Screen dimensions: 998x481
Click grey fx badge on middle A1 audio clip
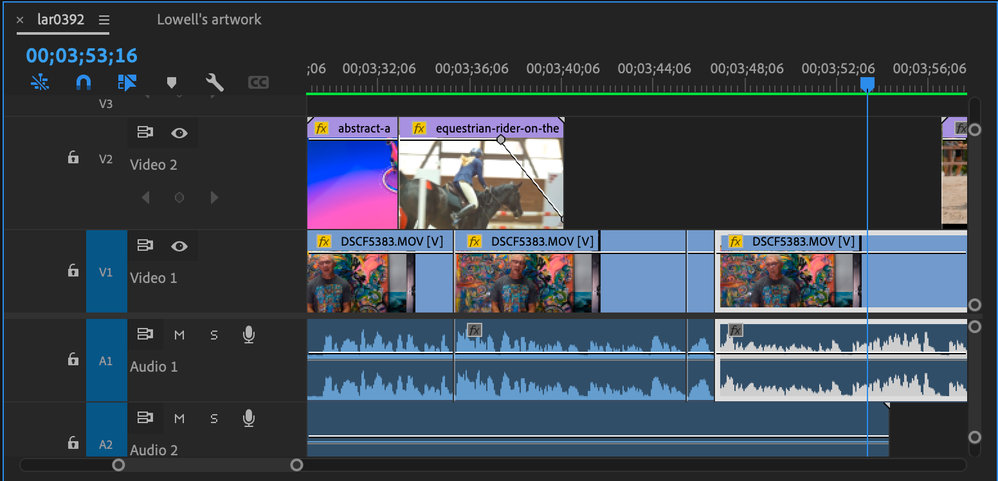coord(474,330)
